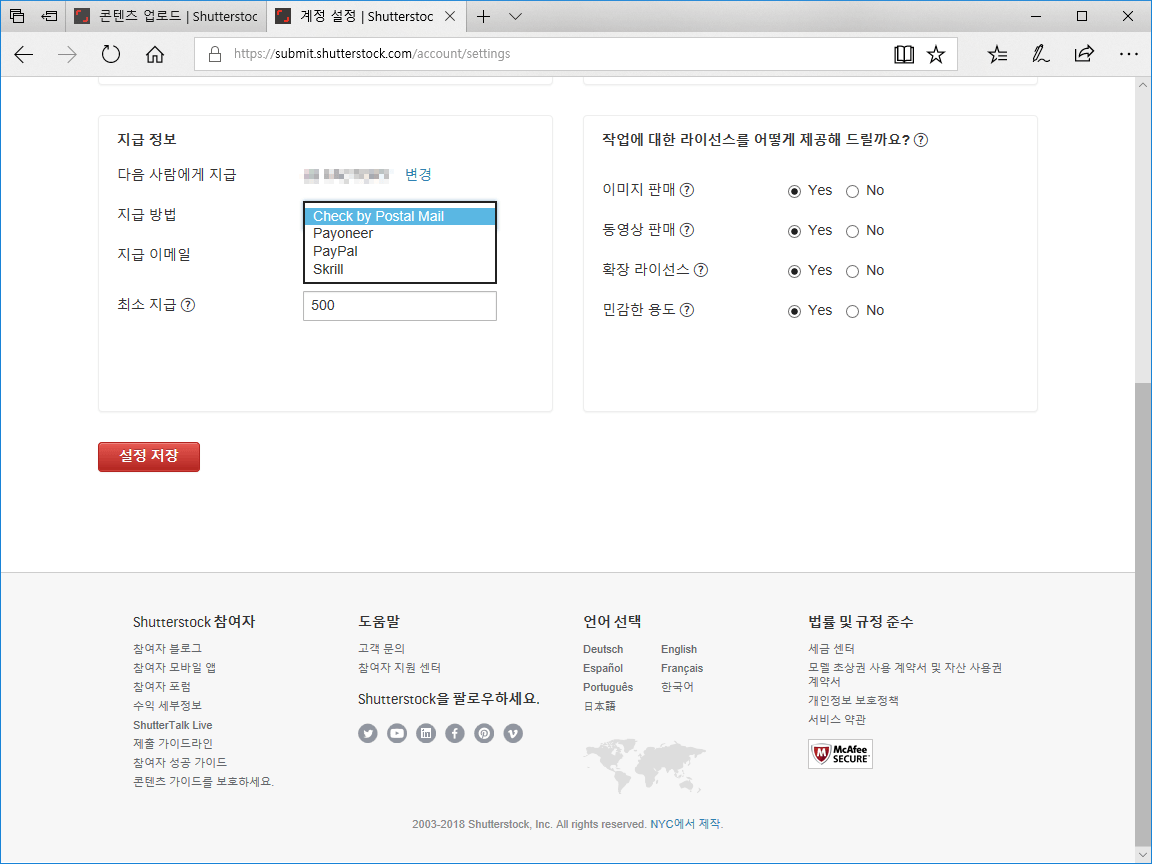Switch site language to Français

click(682, 669)
